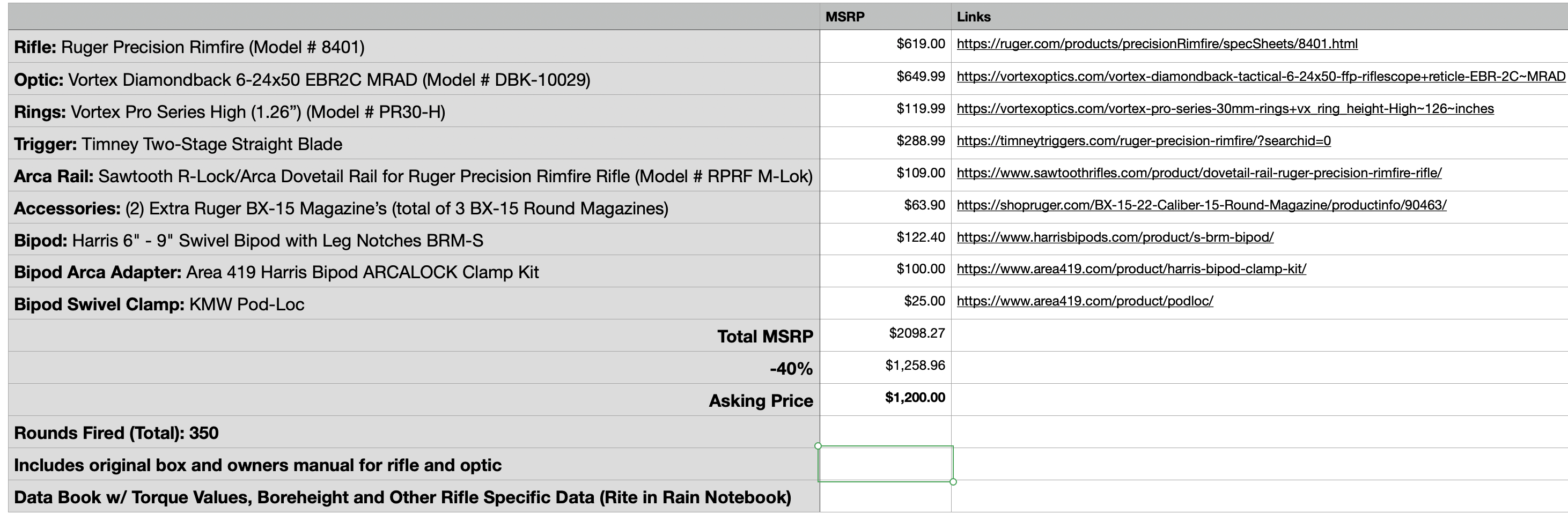
Task: Select the $619.00 price cell
Action: (x=886, y=46)
